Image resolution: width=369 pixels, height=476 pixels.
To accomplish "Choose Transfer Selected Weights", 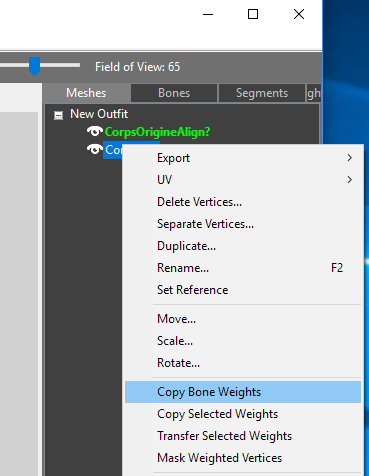I will 243,436.
